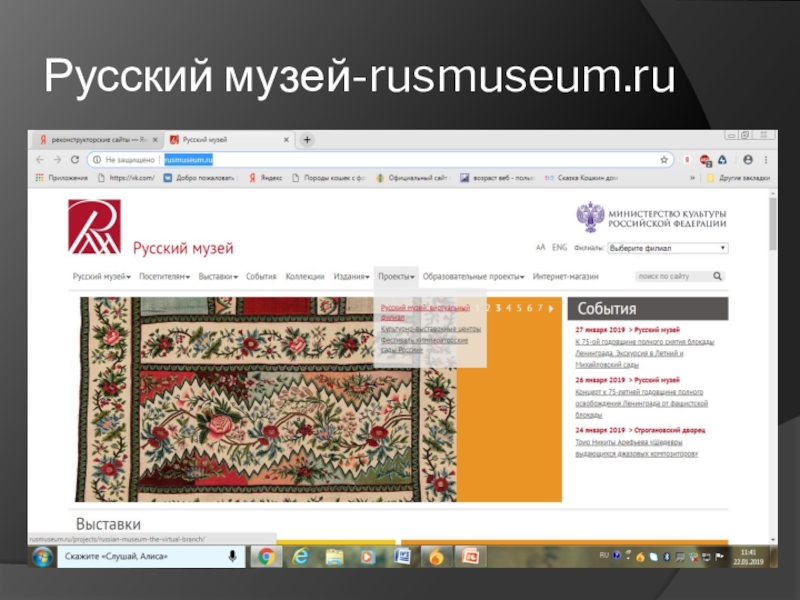
Task: Open Internet Explorer from the taskbar
Action: click(x=299, y=556)
